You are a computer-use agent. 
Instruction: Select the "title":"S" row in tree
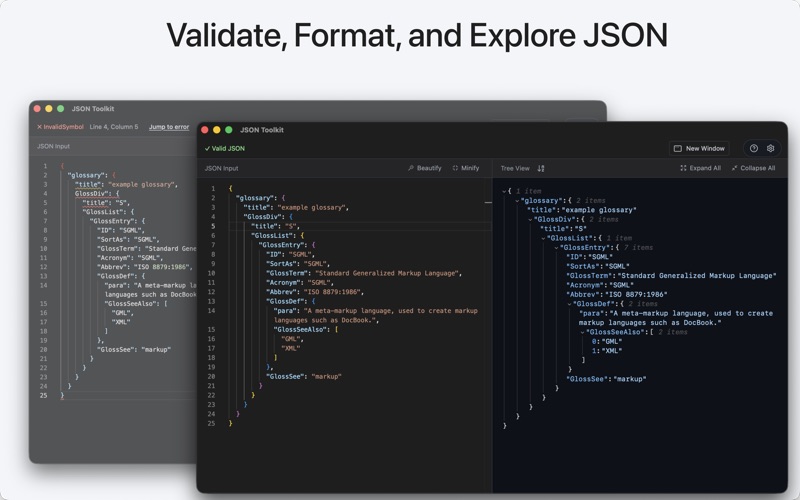click(563, 229)
